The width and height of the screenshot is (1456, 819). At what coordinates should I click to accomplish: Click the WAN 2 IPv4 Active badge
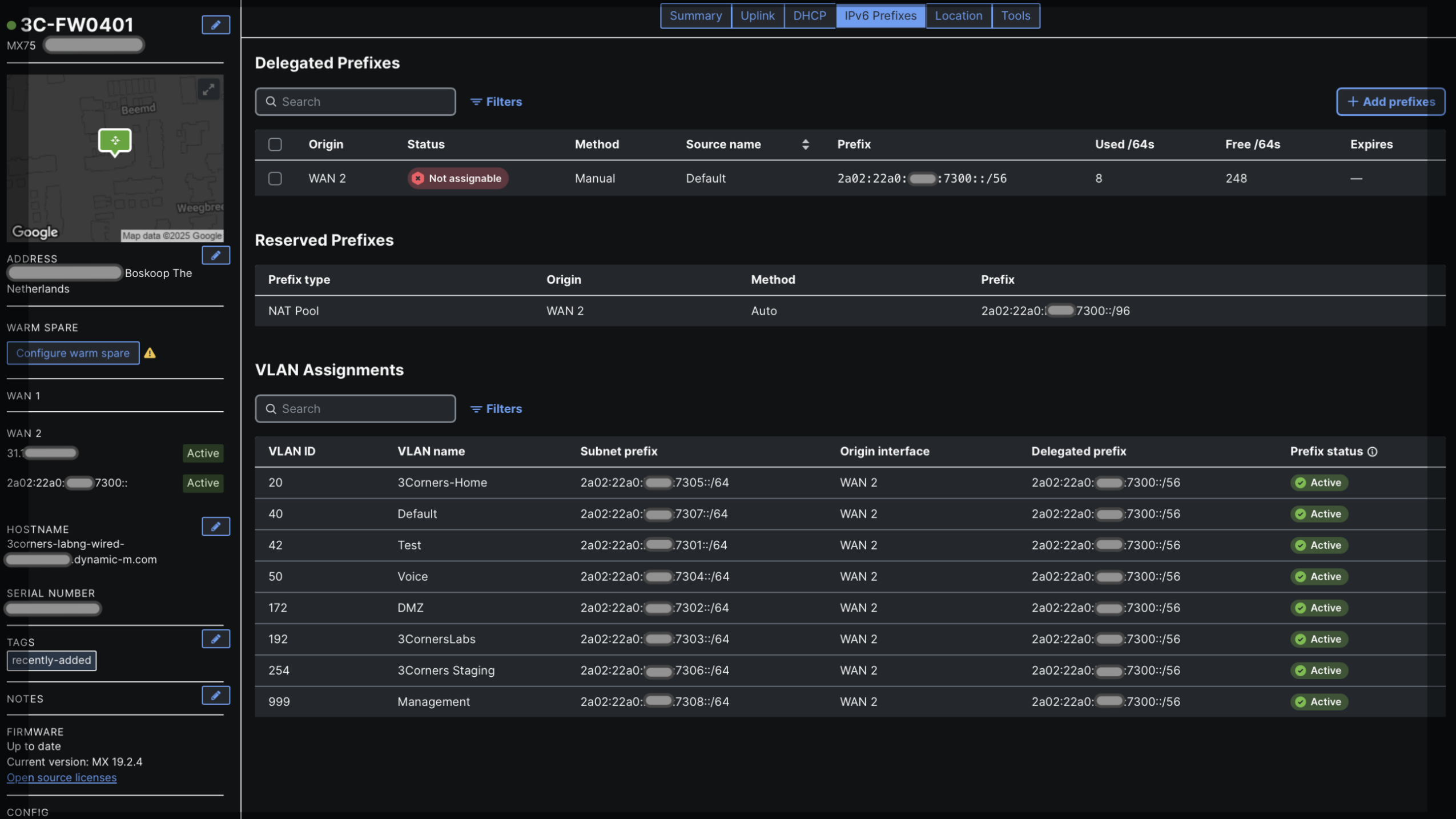(203, 453)
